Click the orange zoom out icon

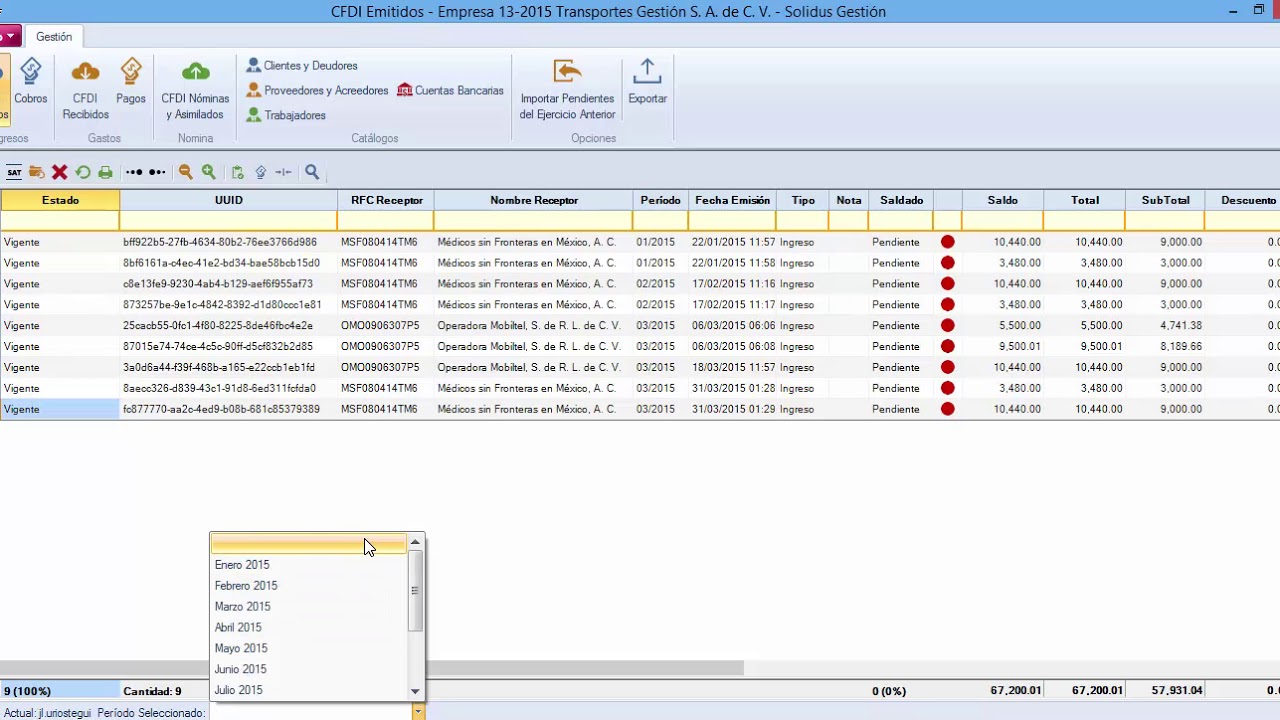(185, 172)
